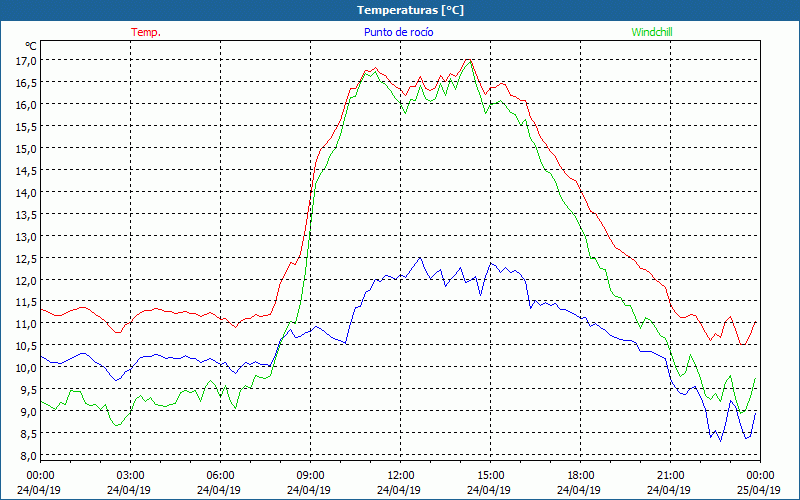The height and width of the screenshot is (500, 800).
Task: Click the 03:00 time axis label
Action: click(130, 476)
